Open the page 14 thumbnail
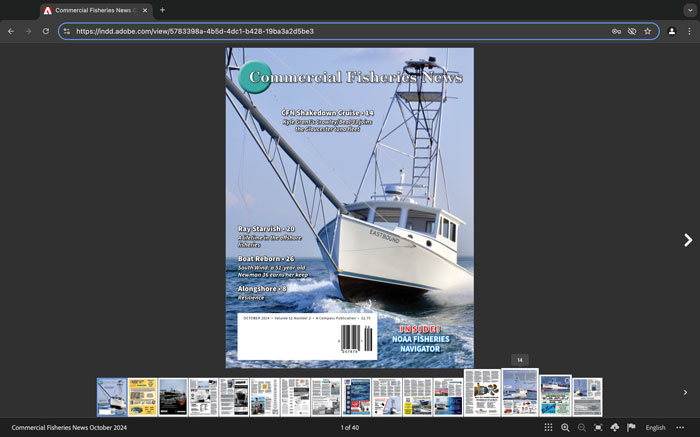Viewport: 700px width, 437px height. pos(520,392)
